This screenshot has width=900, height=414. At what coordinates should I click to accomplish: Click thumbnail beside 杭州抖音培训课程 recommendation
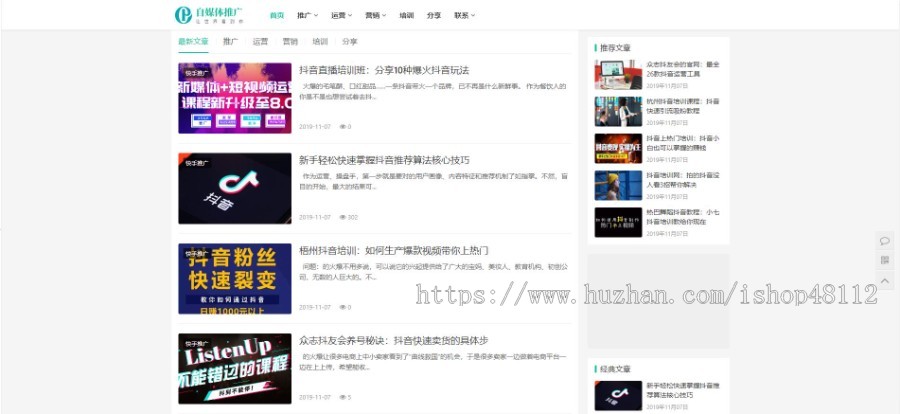(x=618, y=111)
